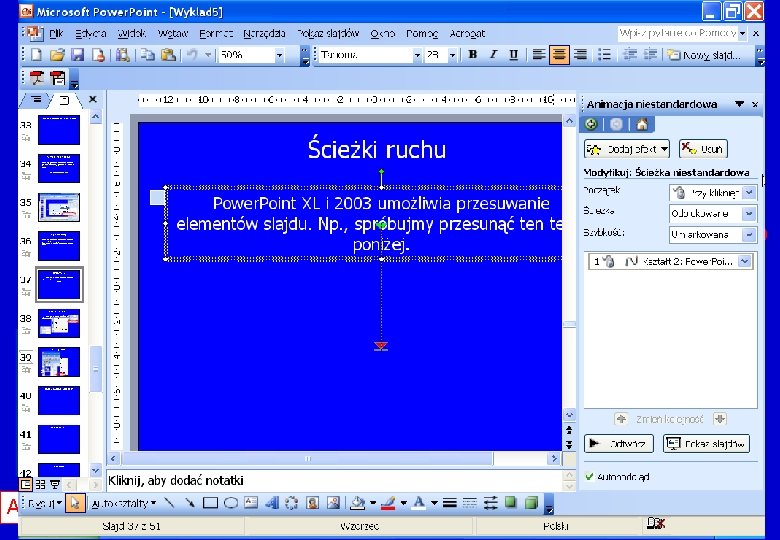The image size is (780, 540).
Task: Open the Plik menu
Action: (56, 33)
